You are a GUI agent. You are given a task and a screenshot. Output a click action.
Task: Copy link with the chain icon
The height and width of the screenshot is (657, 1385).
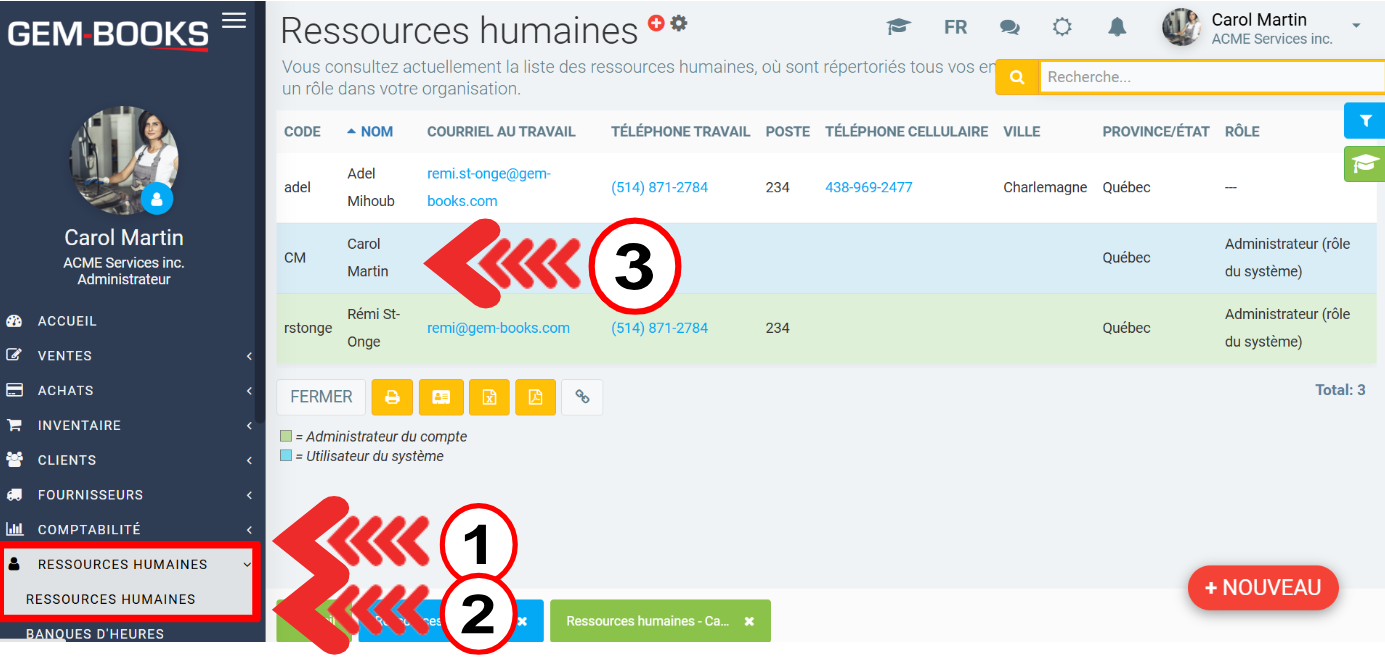(x=582, y=397)
